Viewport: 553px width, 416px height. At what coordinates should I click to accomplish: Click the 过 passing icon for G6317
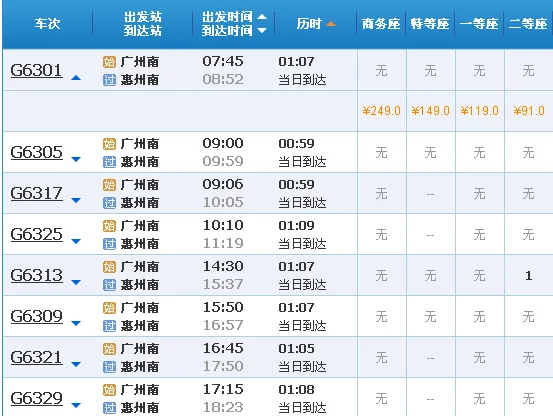pyautogui.click(x=109, y=203)
